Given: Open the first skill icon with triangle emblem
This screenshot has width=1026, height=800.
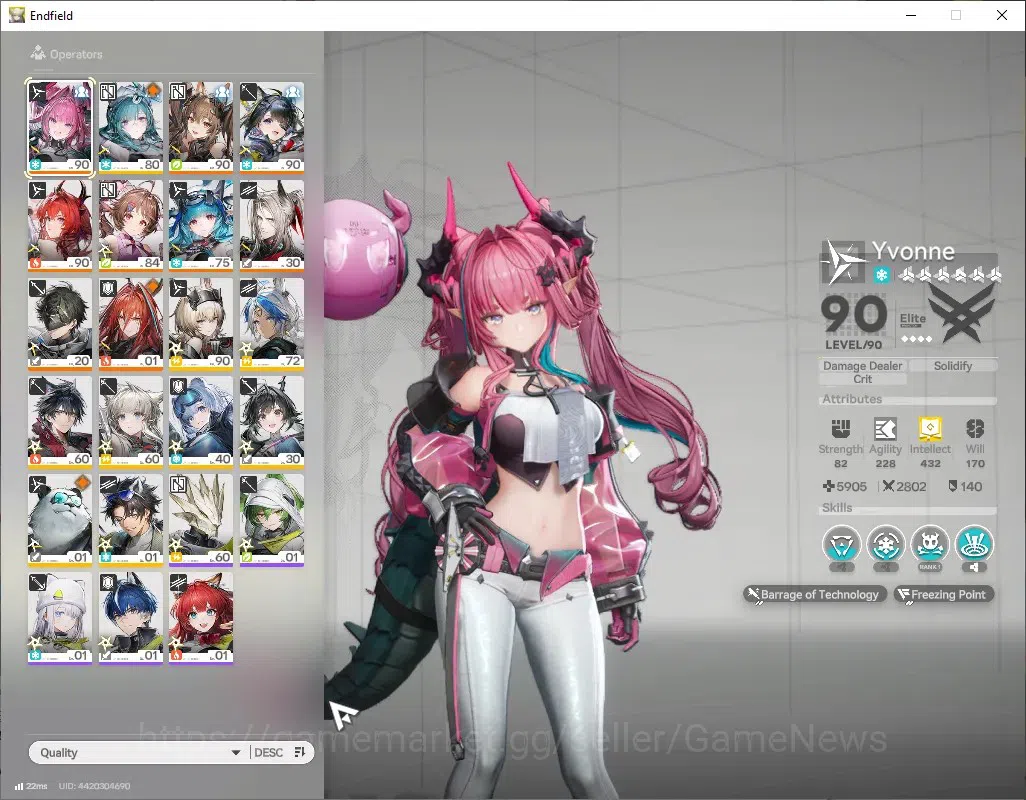Looking at the screenshot, I should coord(841,544).
